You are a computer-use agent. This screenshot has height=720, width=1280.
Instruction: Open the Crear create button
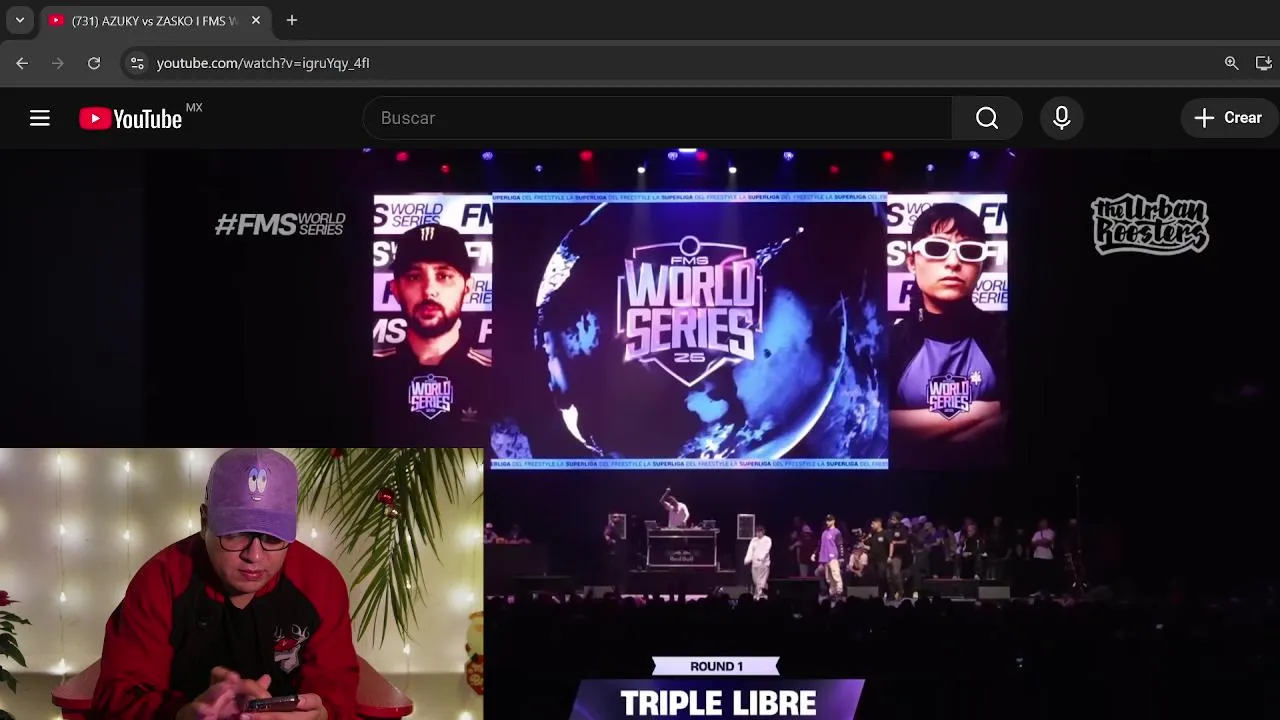point(1229,118)
